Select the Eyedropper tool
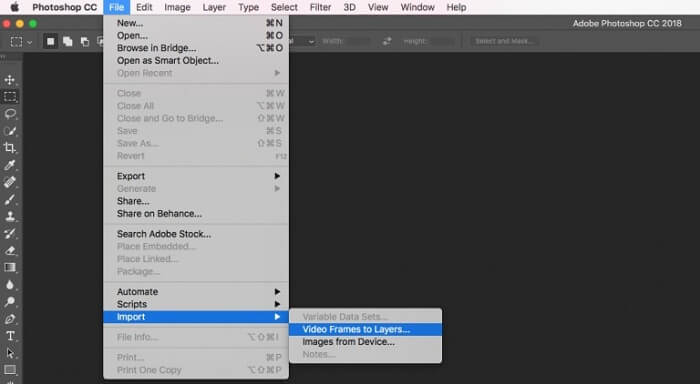The height and width of the screenshot is (384, 700). [x=10, y=165]
